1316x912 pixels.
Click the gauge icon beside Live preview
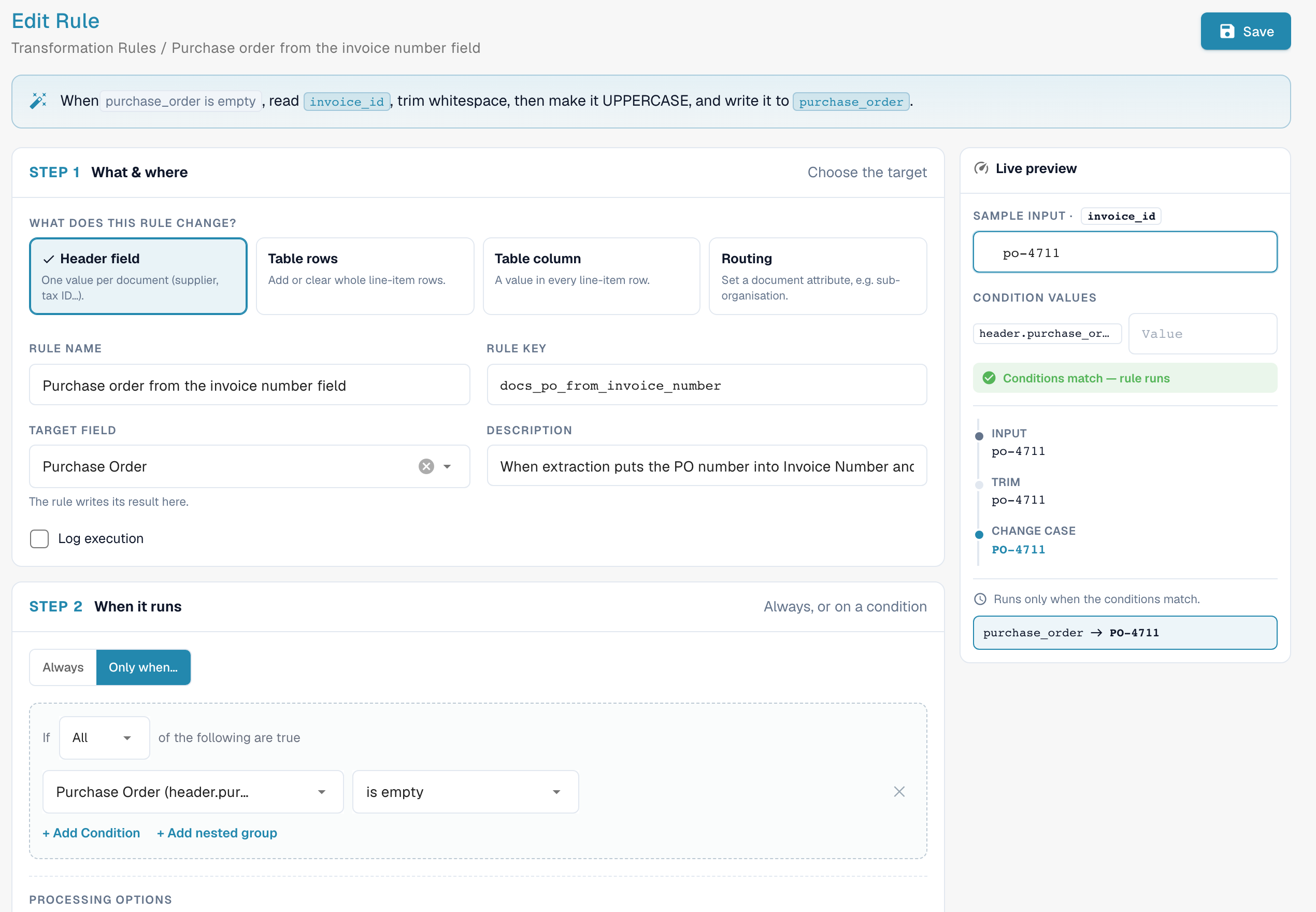pyautogui.click(x=981, y=168)
